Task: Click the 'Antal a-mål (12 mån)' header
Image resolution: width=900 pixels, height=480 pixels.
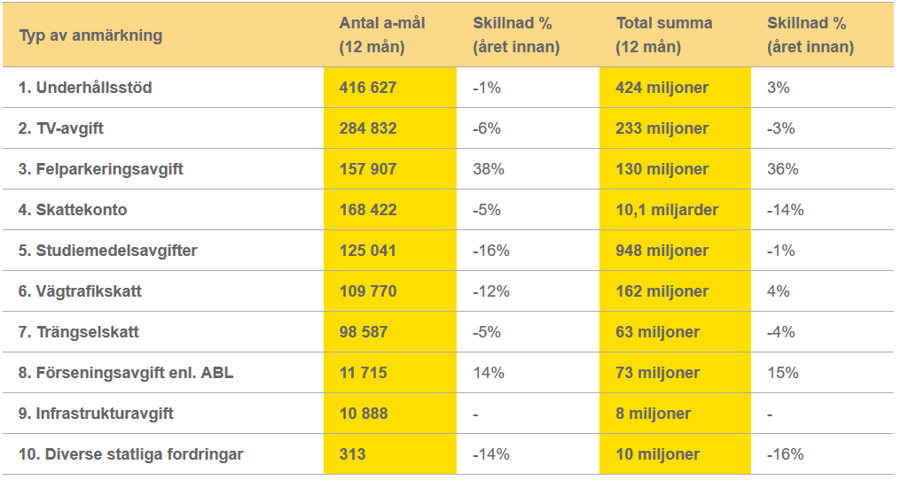Action: point(382,35)
